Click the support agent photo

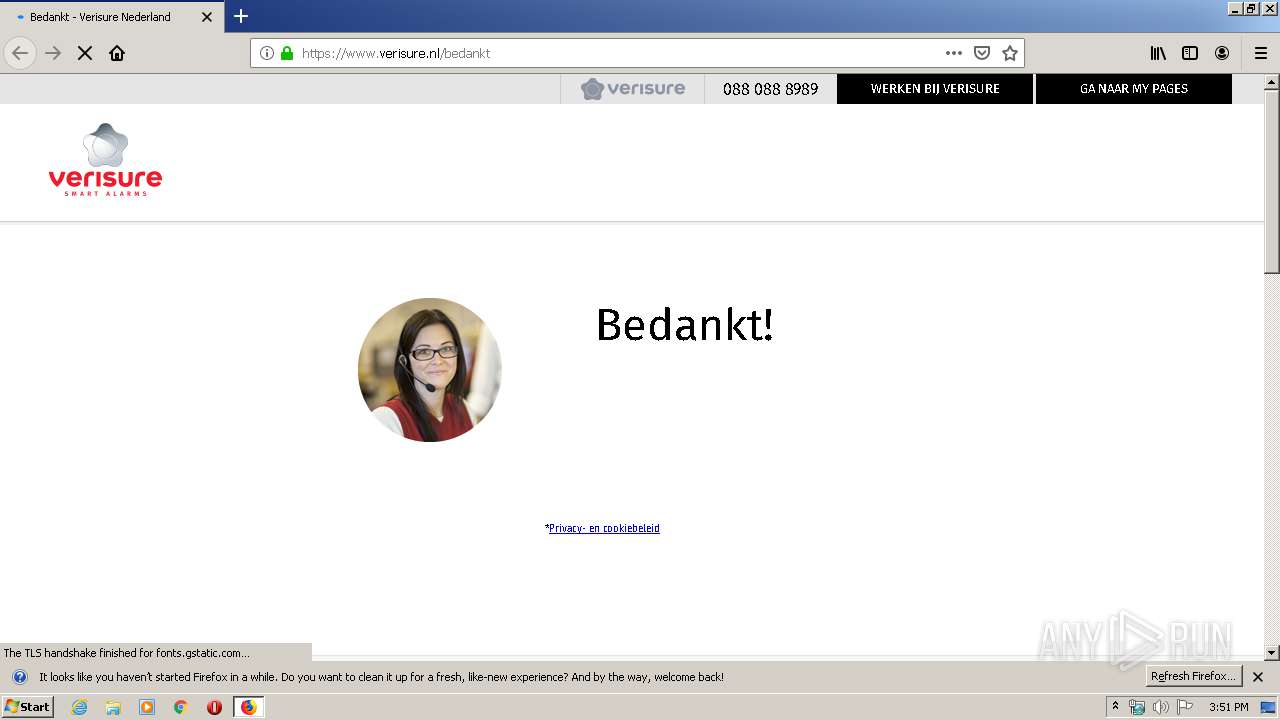point(430,370)
